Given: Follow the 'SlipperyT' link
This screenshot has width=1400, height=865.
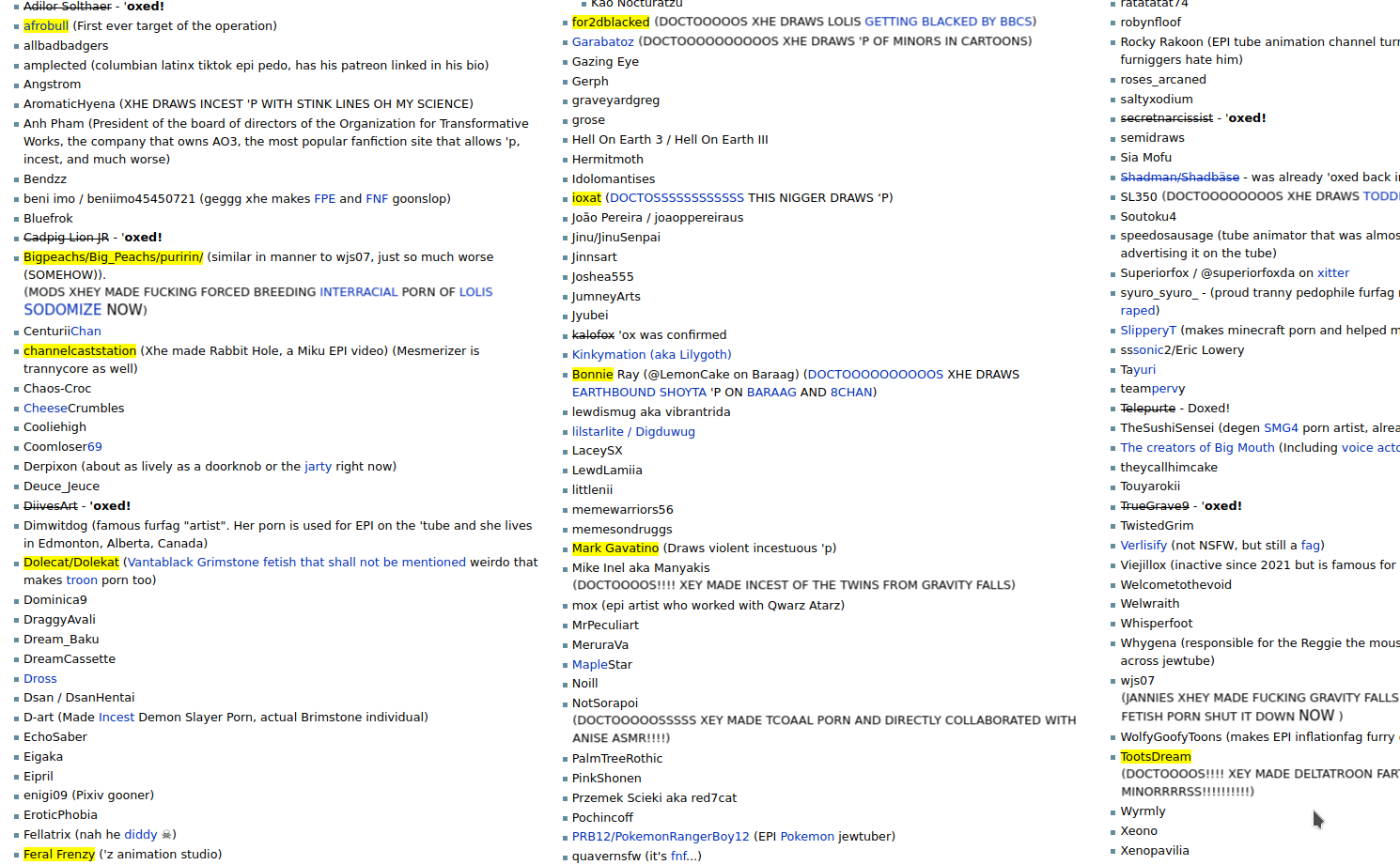Looking at the screenshot, I should (1148, 330).
